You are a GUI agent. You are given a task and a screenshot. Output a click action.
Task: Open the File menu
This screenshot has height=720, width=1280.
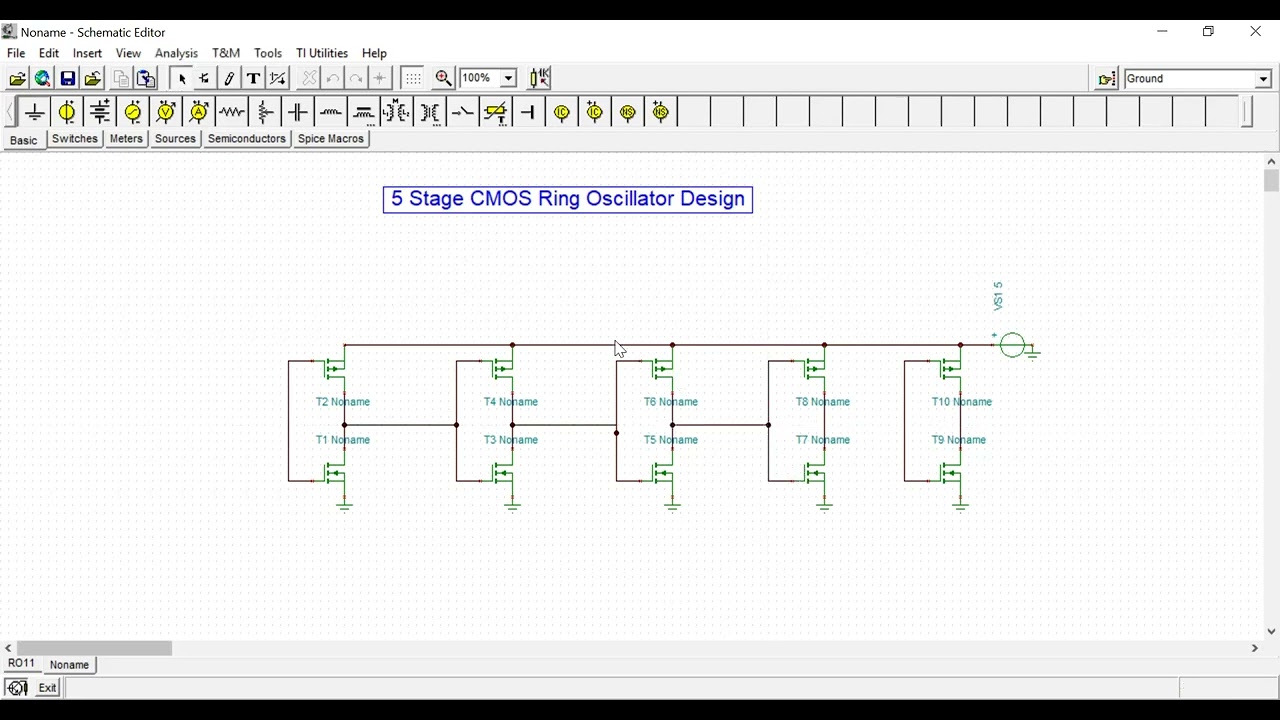click(x=16, y=53)
